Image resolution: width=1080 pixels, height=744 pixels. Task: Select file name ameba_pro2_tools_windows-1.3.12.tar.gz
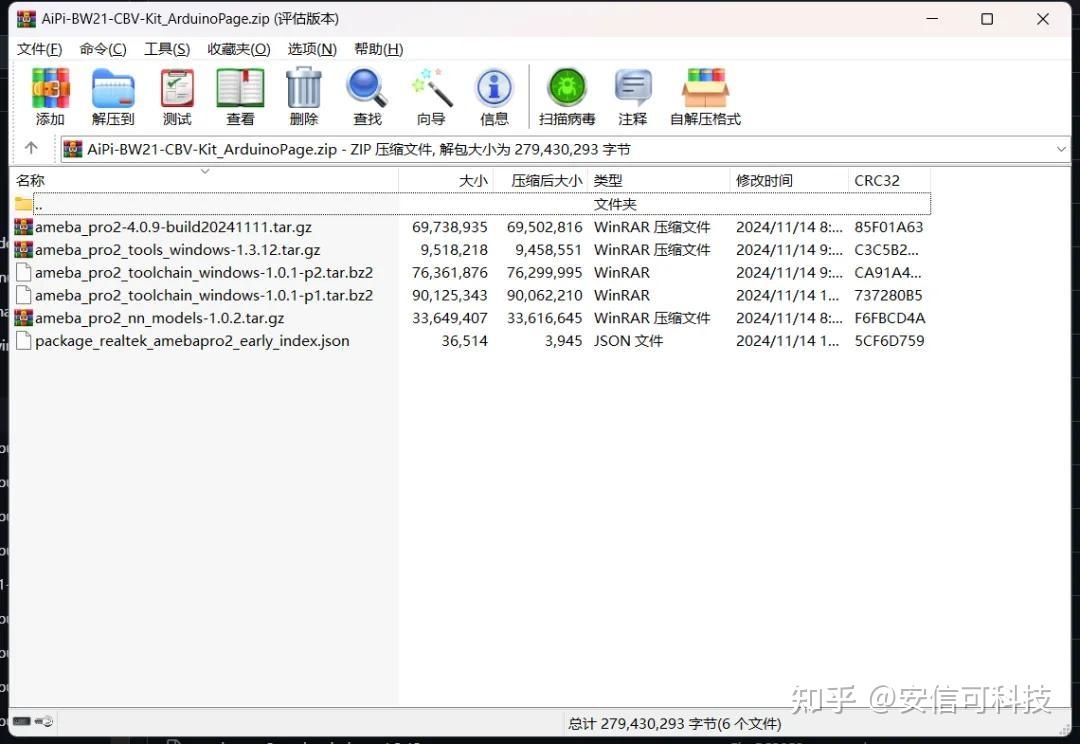tap(177, 249)
